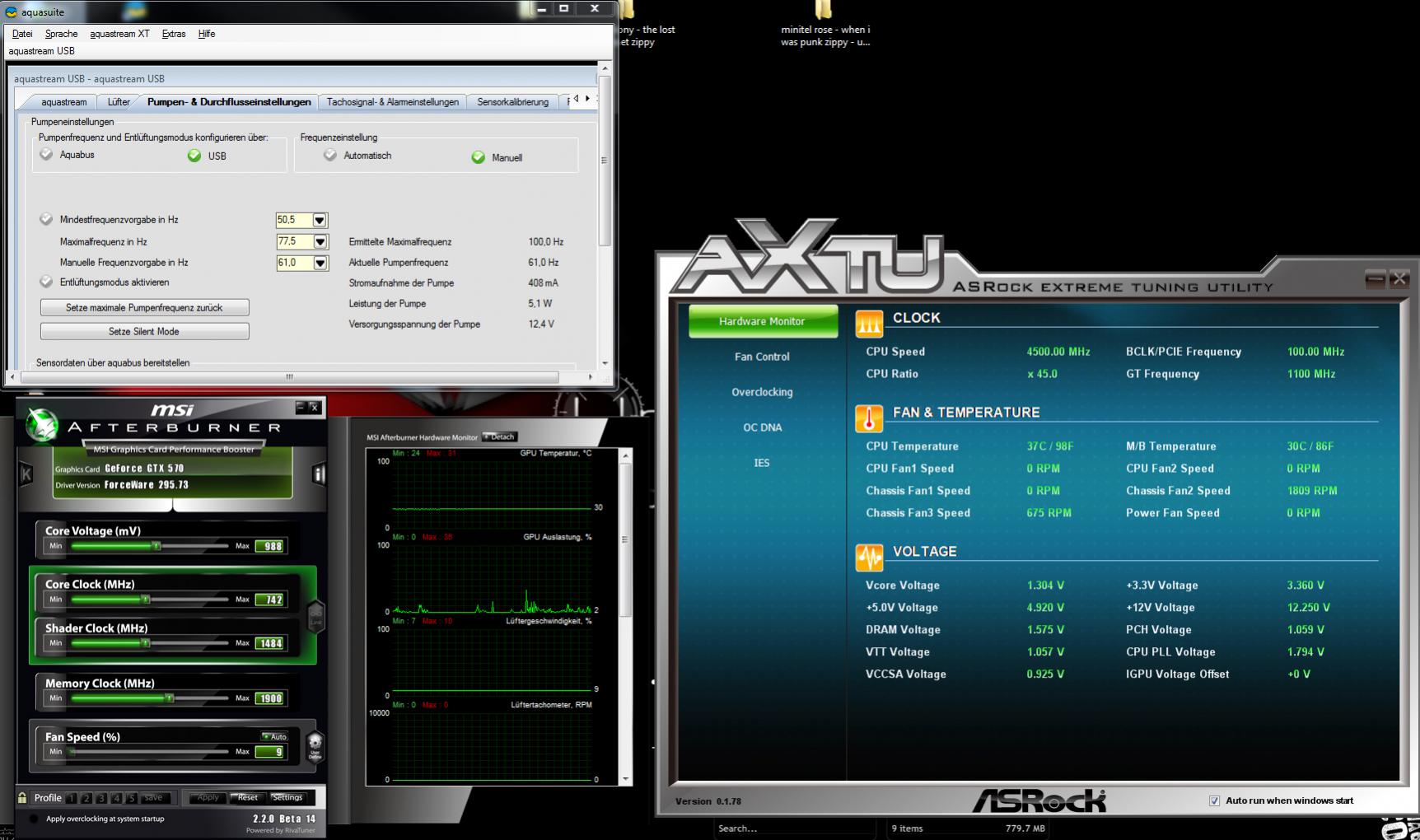Click the Detach button on Hardware Monitor
Screen dimensions: 1420x840
(x=499, y=436)
